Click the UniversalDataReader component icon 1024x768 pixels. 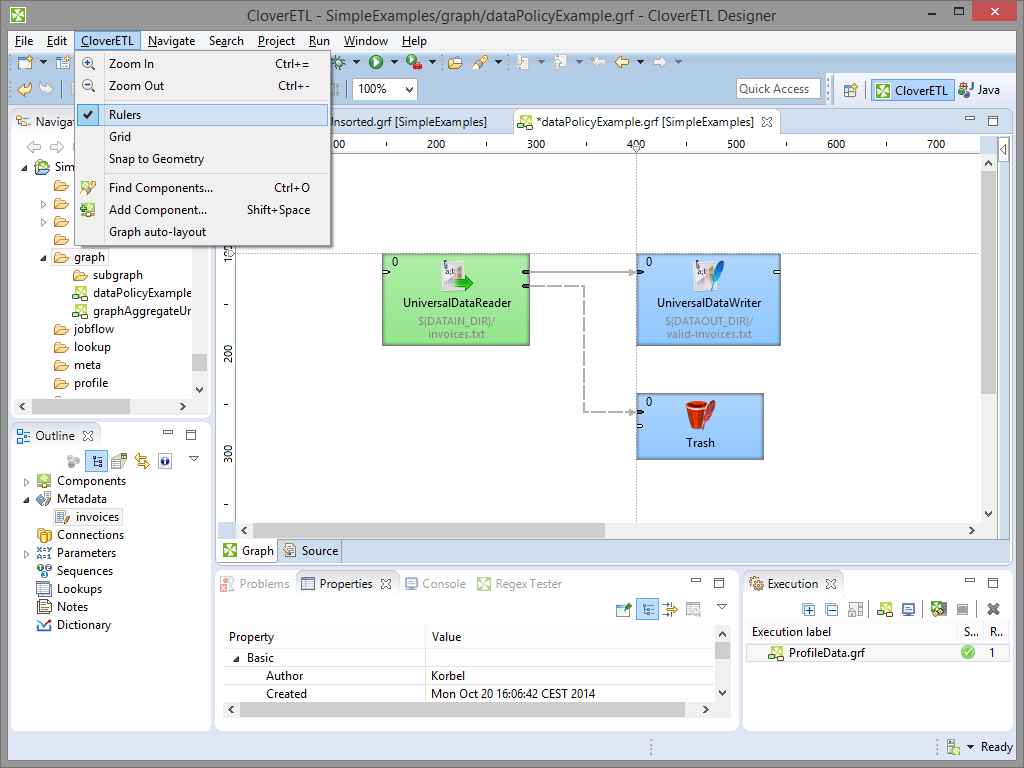coord(456,276)
